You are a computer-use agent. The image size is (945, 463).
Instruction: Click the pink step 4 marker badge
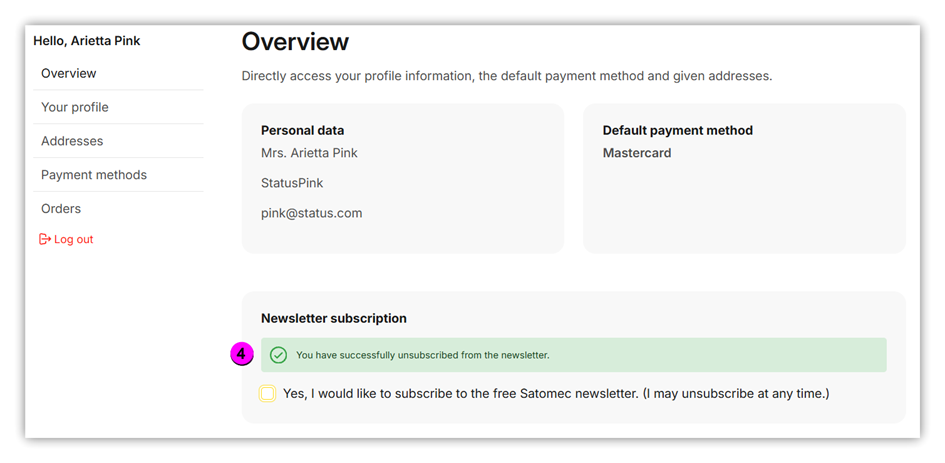coord(241,354)
